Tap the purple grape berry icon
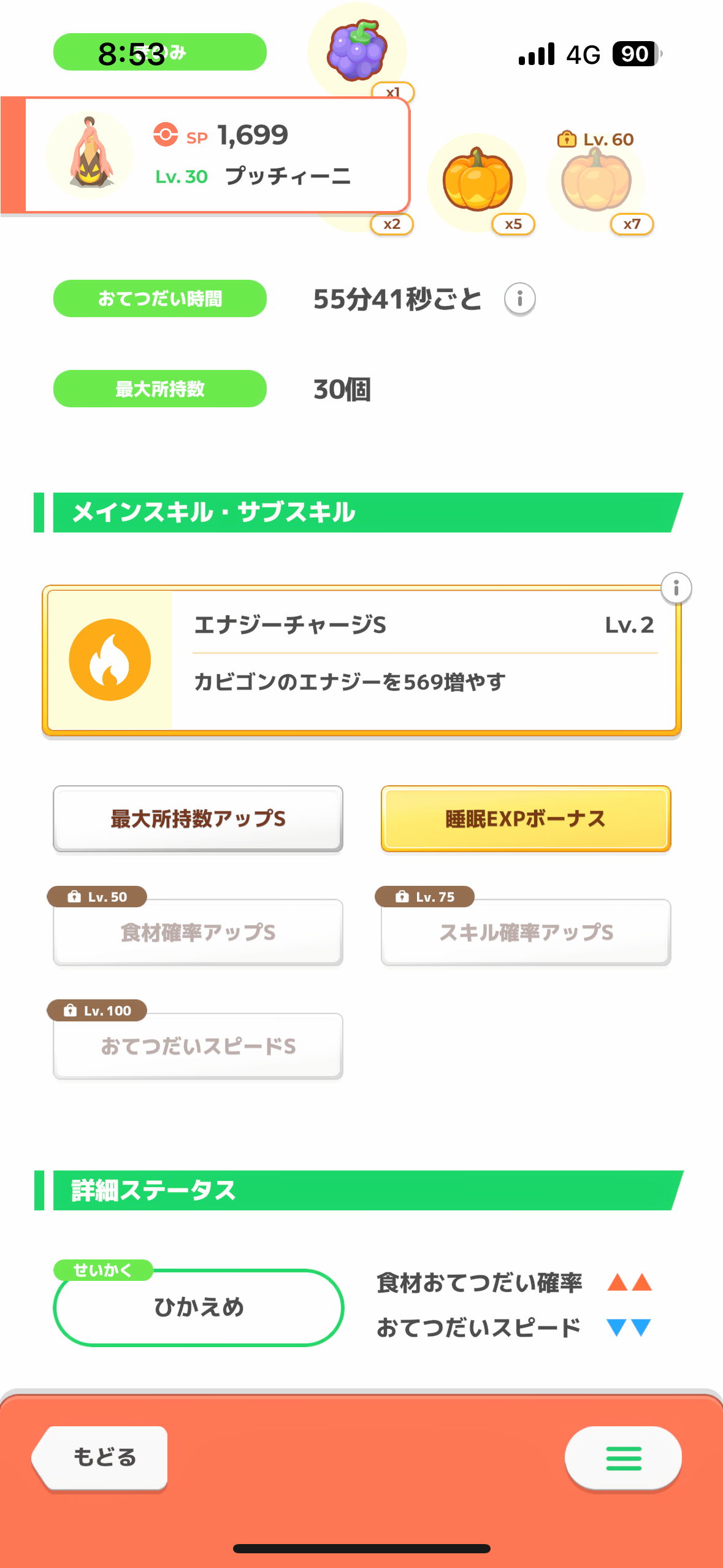 tap(357, 50)
